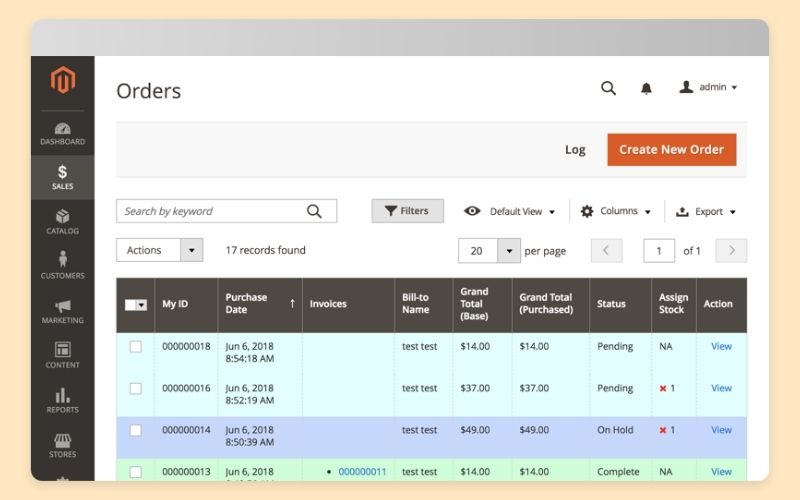
Task: Open the Stores sidebar menu
Action: [x=63, y=445]
